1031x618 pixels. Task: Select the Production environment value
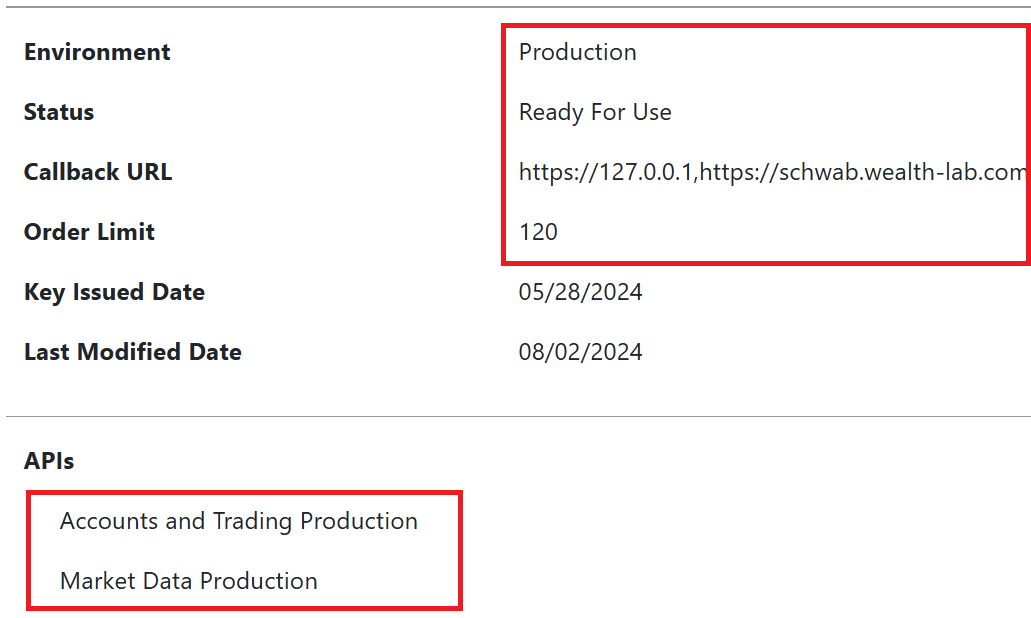(577, 52)
